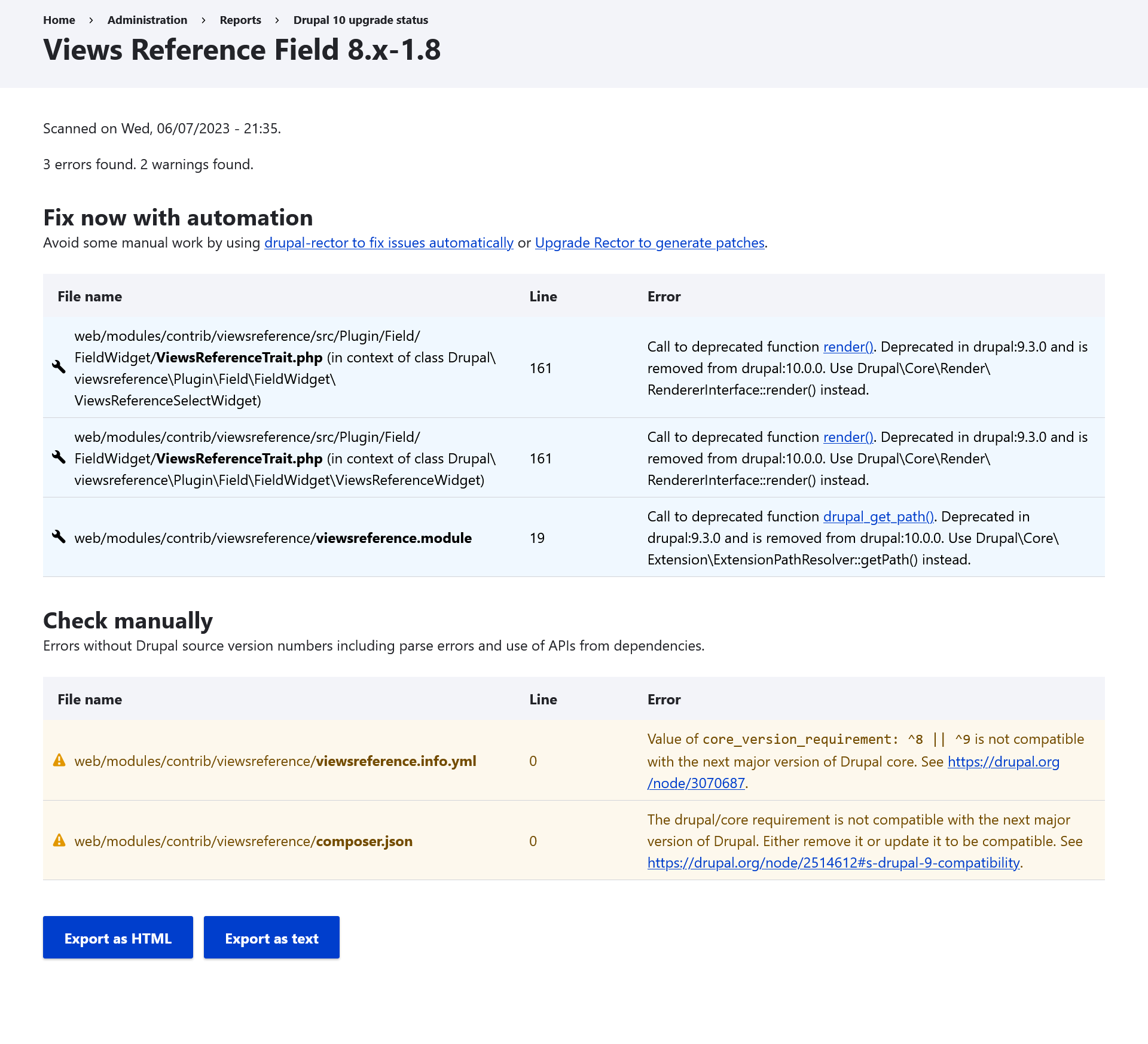The image size is (1148, 1044).
Task: Open the drupal_get_path() documentation link
Action: point(878,517)
